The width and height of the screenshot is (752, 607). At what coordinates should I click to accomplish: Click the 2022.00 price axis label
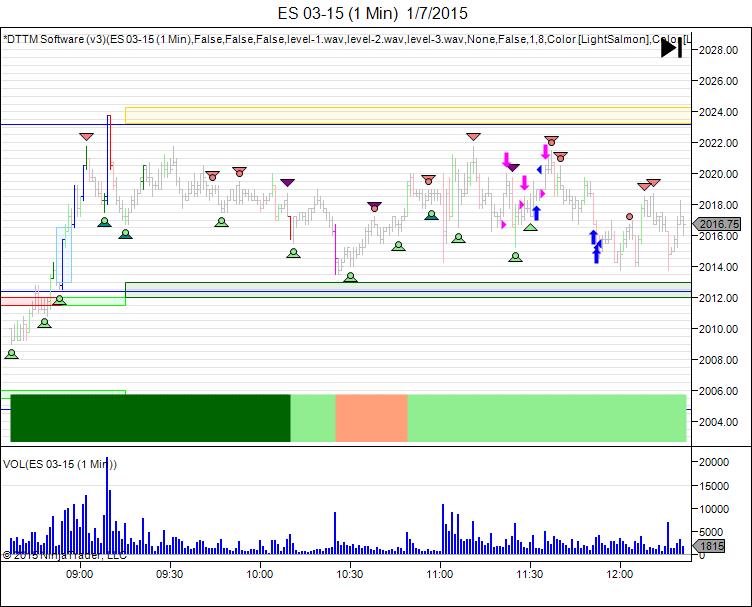718,143
